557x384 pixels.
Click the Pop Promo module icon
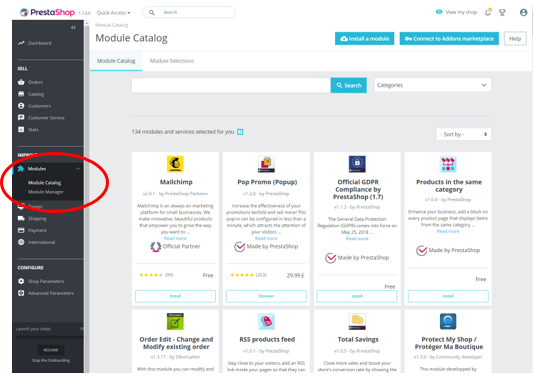[x=266, y=164]
